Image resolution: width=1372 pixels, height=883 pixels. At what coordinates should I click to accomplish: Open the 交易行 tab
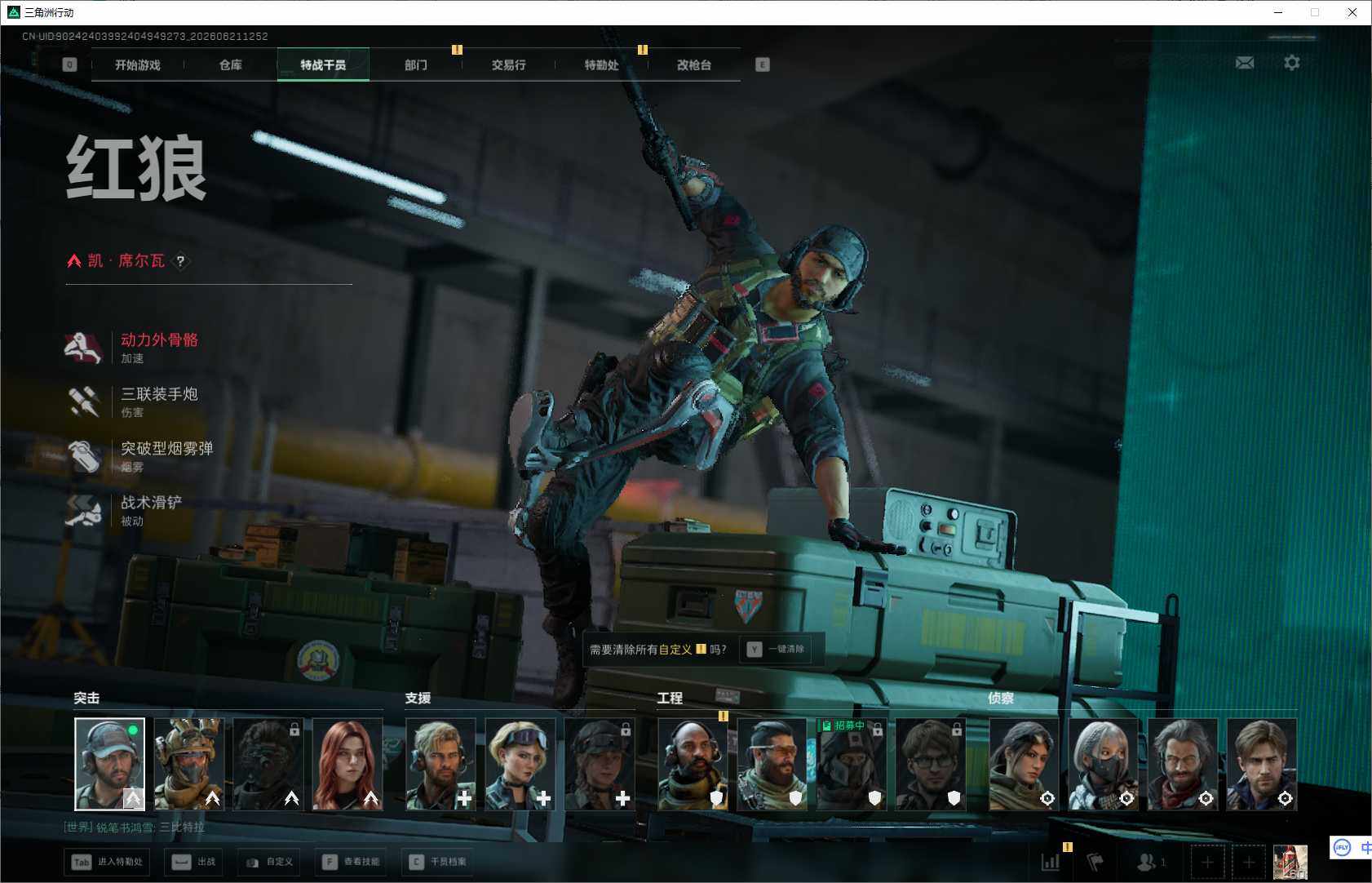[508, 64]
